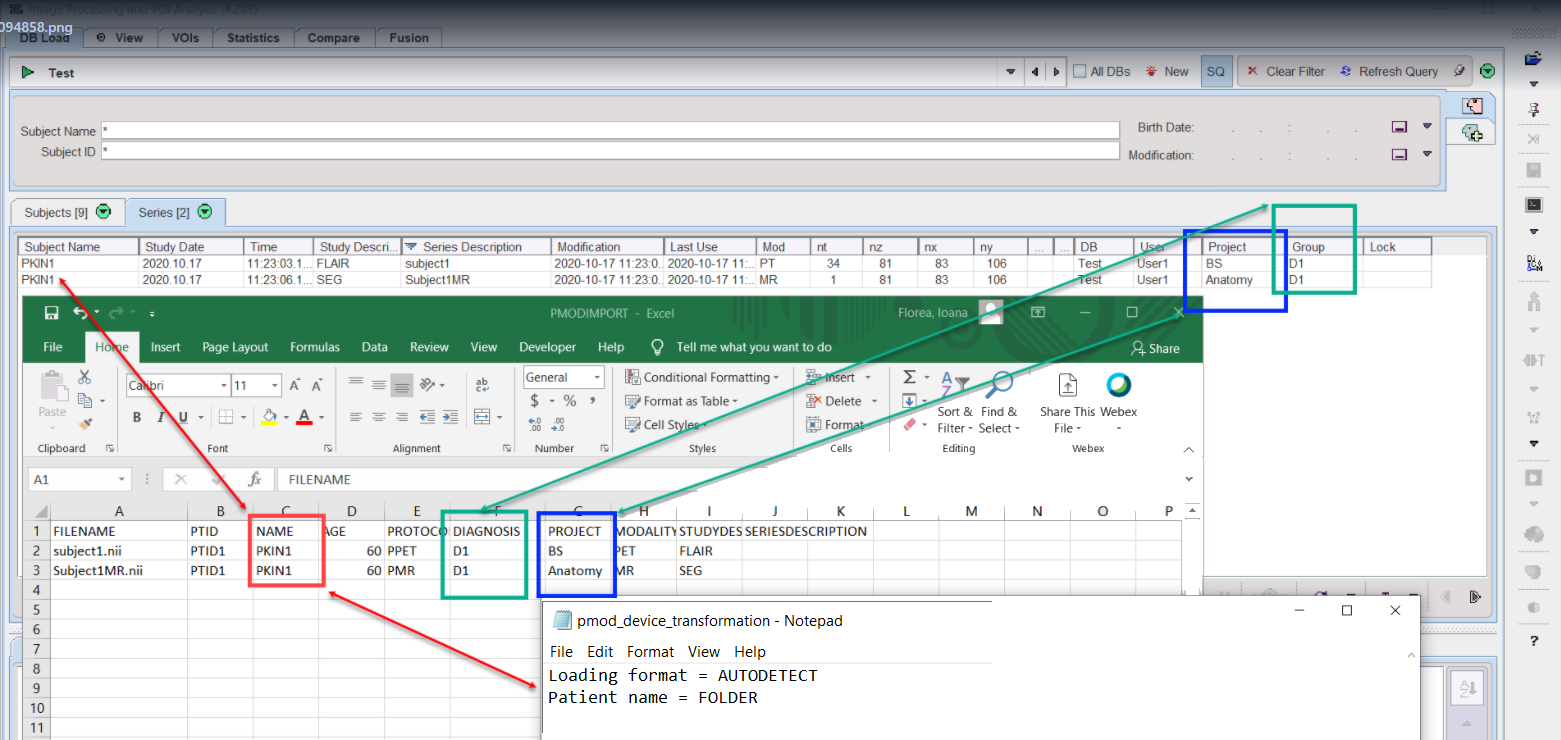Screen dimensions: 1561x740
Task: Click the yellow Fill Color button
Action: click(268, 417)
